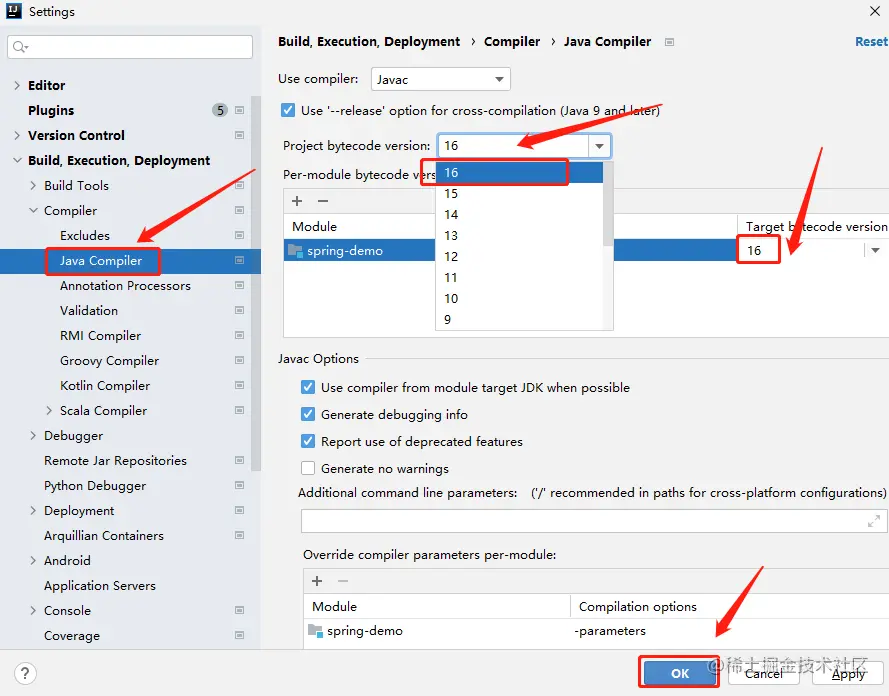Toggle Use compiler from module target JDK

(x=308, y=387)
